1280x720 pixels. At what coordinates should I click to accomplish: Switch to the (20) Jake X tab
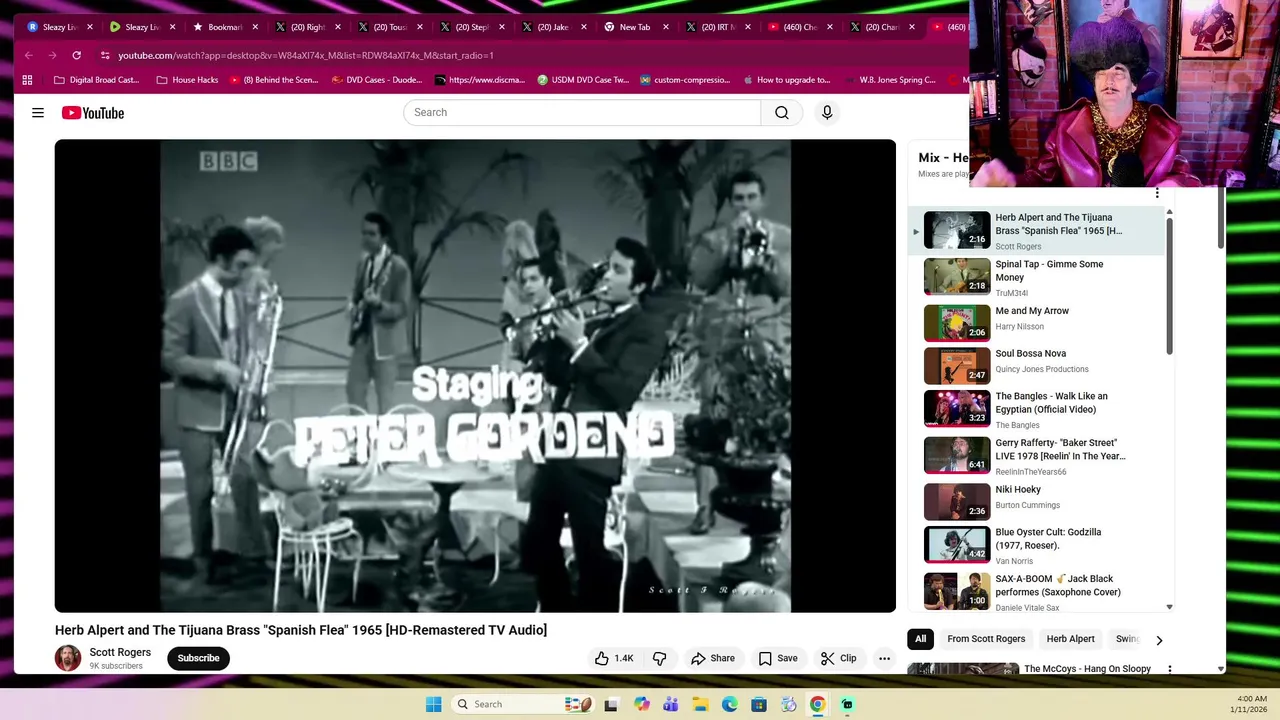point(552,27)
